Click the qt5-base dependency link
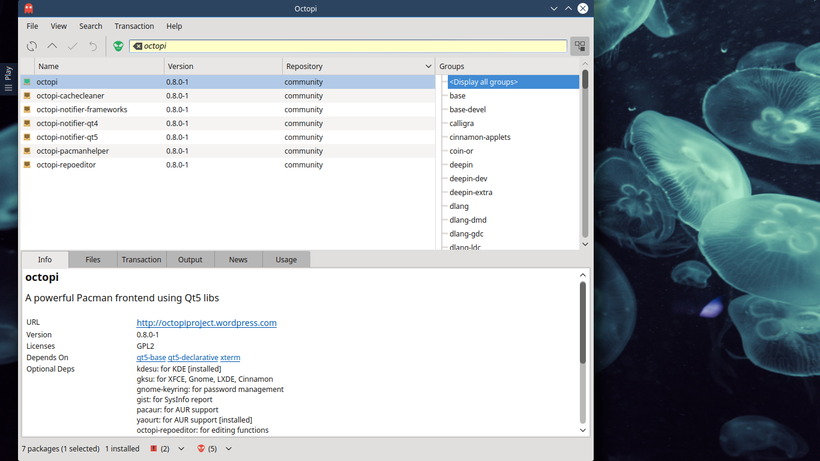 pos(151,358)
